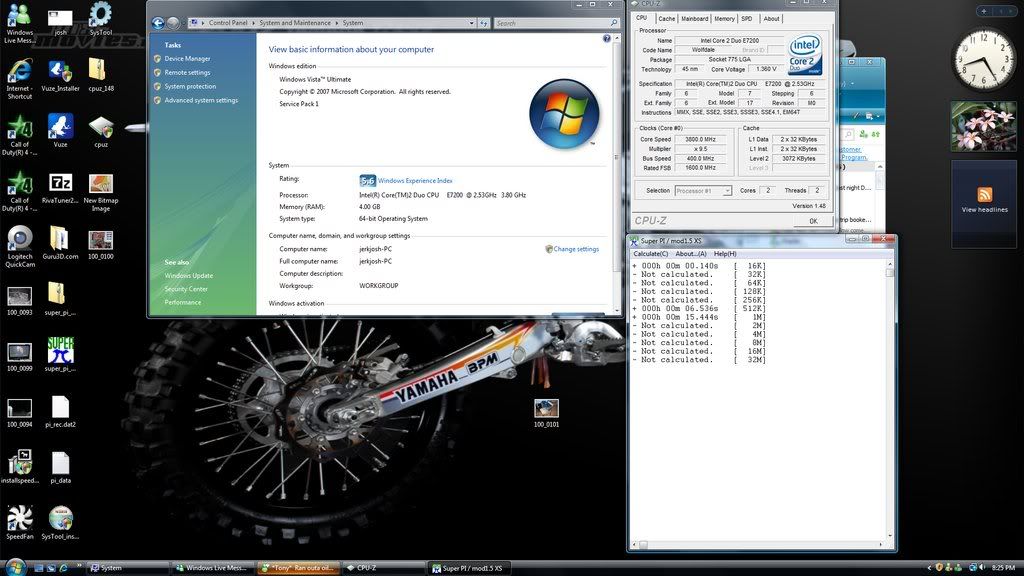
Task: Switch to the Memory tab in CPU-Z
Action: pyautogui.click(x=724, y=18)
